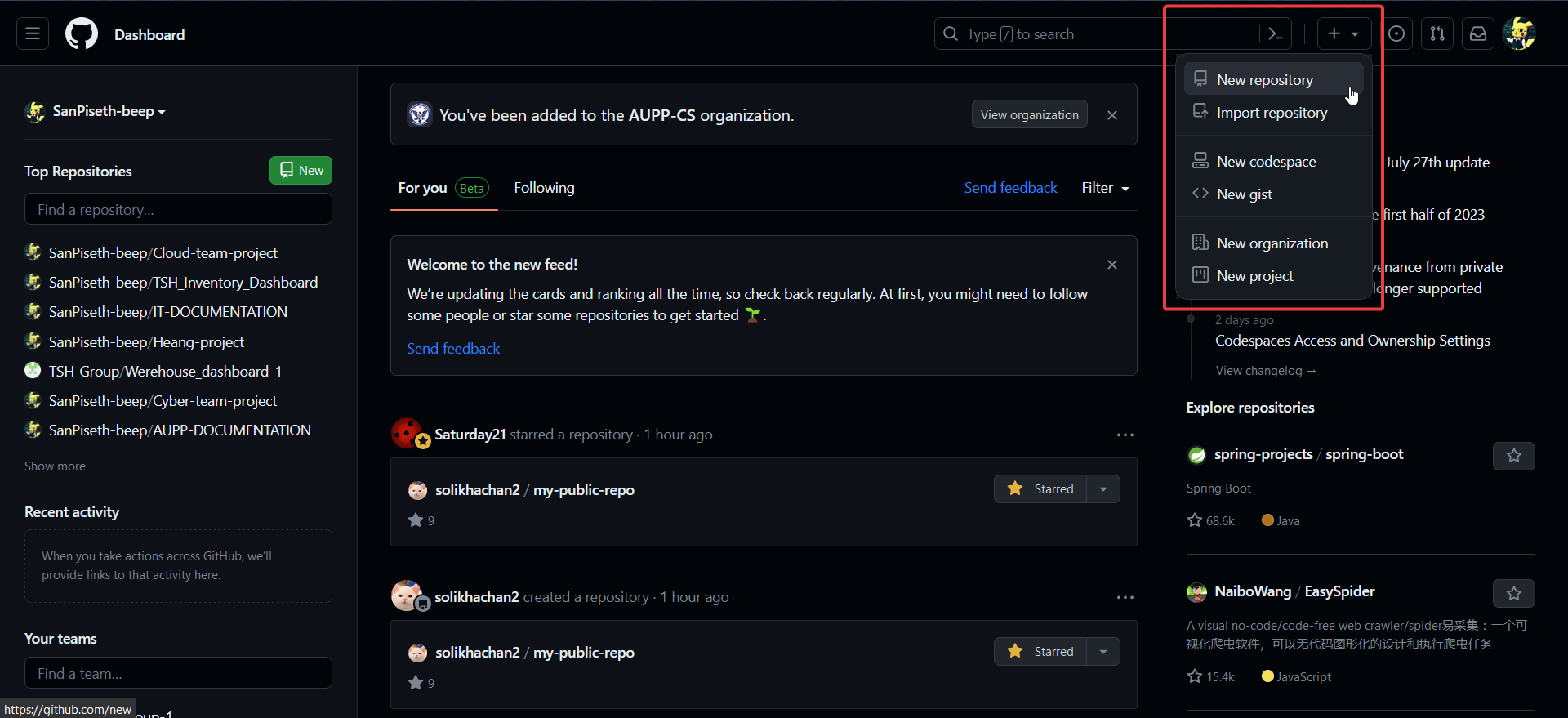Select New organization from menu
1568x718 pixels.
(1273, 243)
